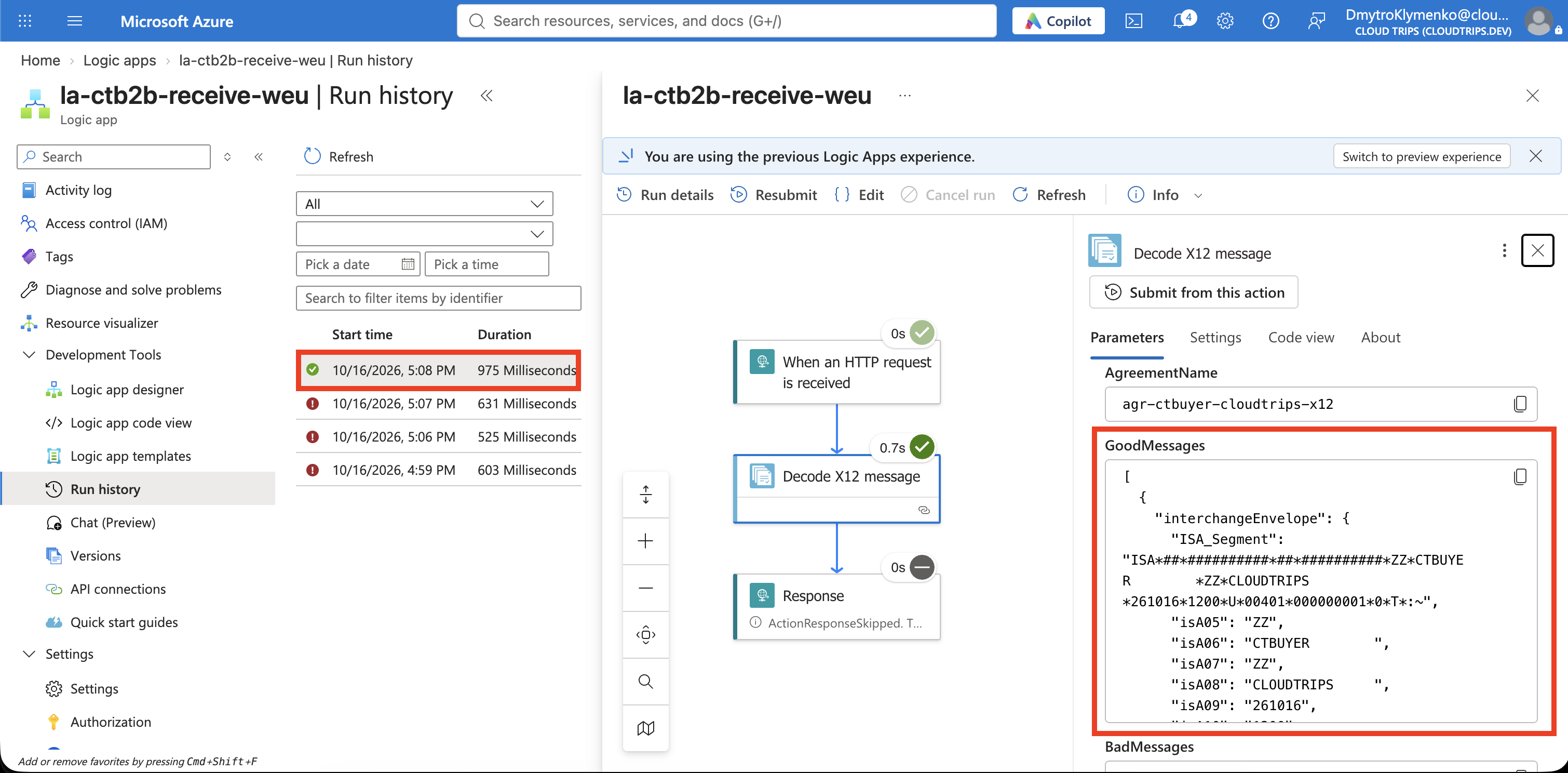Open the empty second filter dropdown
The image size is (1568, 773).
424,234
